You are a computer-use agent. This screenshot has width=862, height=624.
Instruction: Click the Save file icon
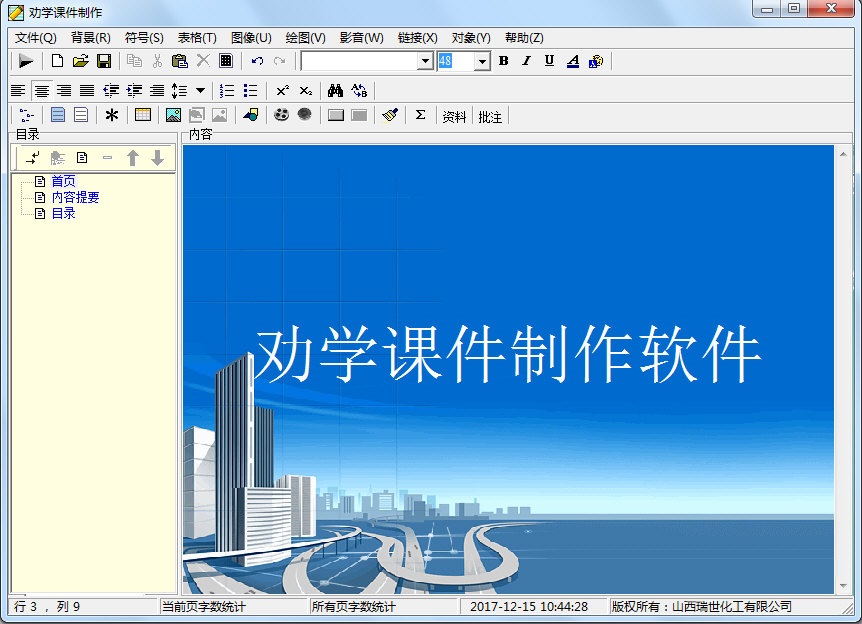104,61
